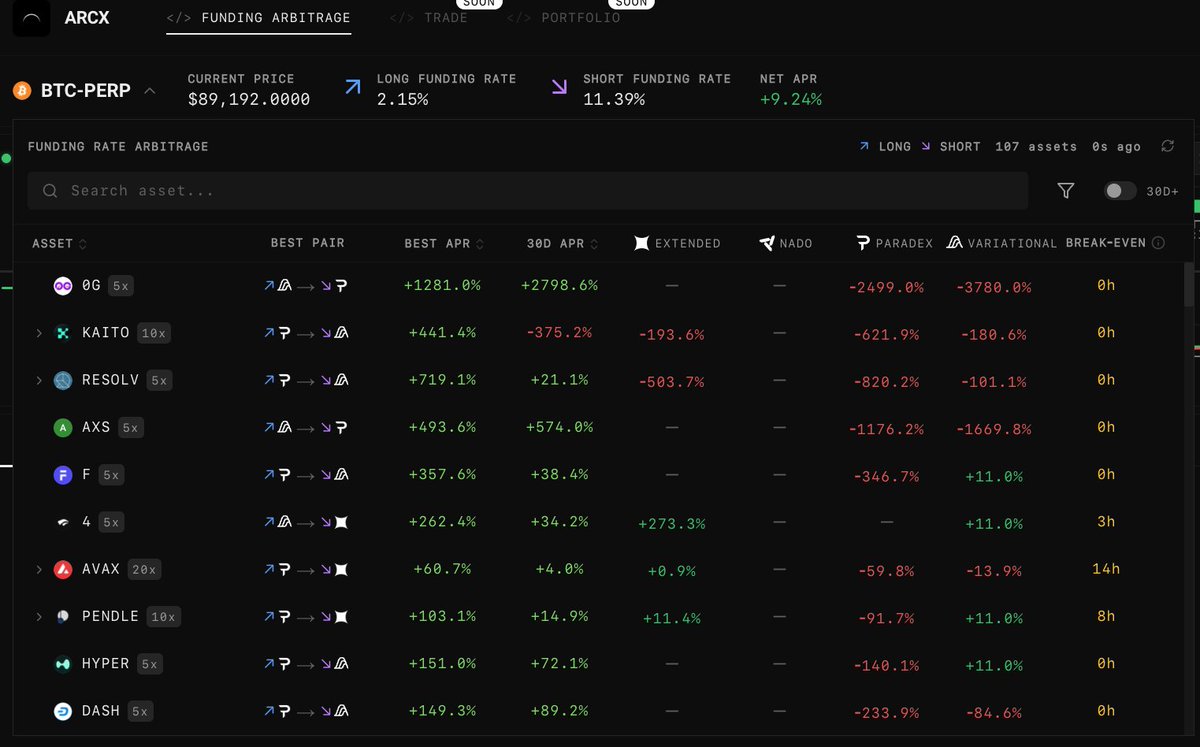Click the BEST PAIR column header
This screenshot has width=1200, height=747.
coord(307,243)
